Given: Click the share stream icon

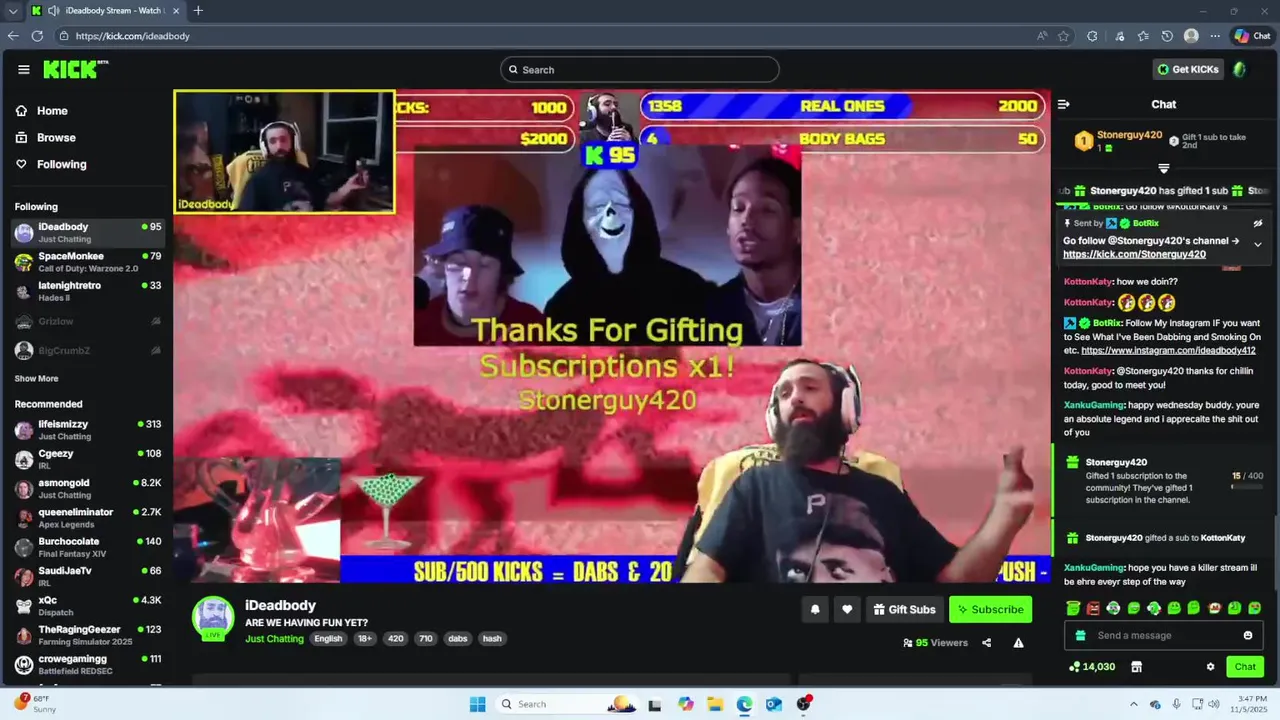Looking at the screenshot, I should tap(987, 643).
